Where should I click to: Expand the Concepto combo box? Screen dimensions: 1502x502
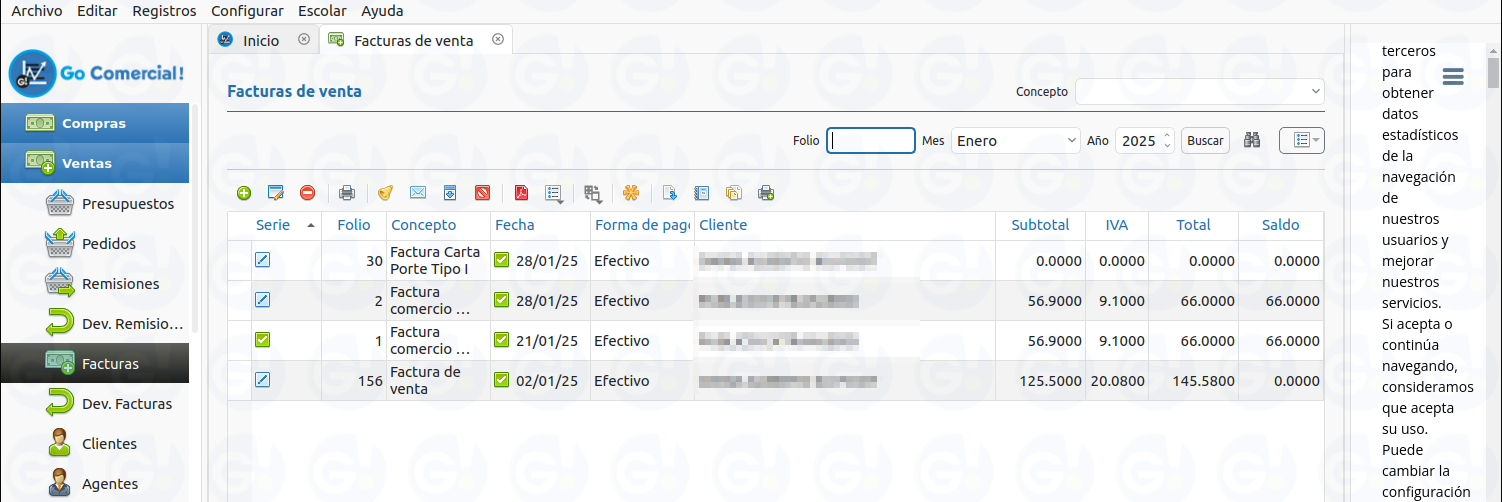pos(1199,92)
